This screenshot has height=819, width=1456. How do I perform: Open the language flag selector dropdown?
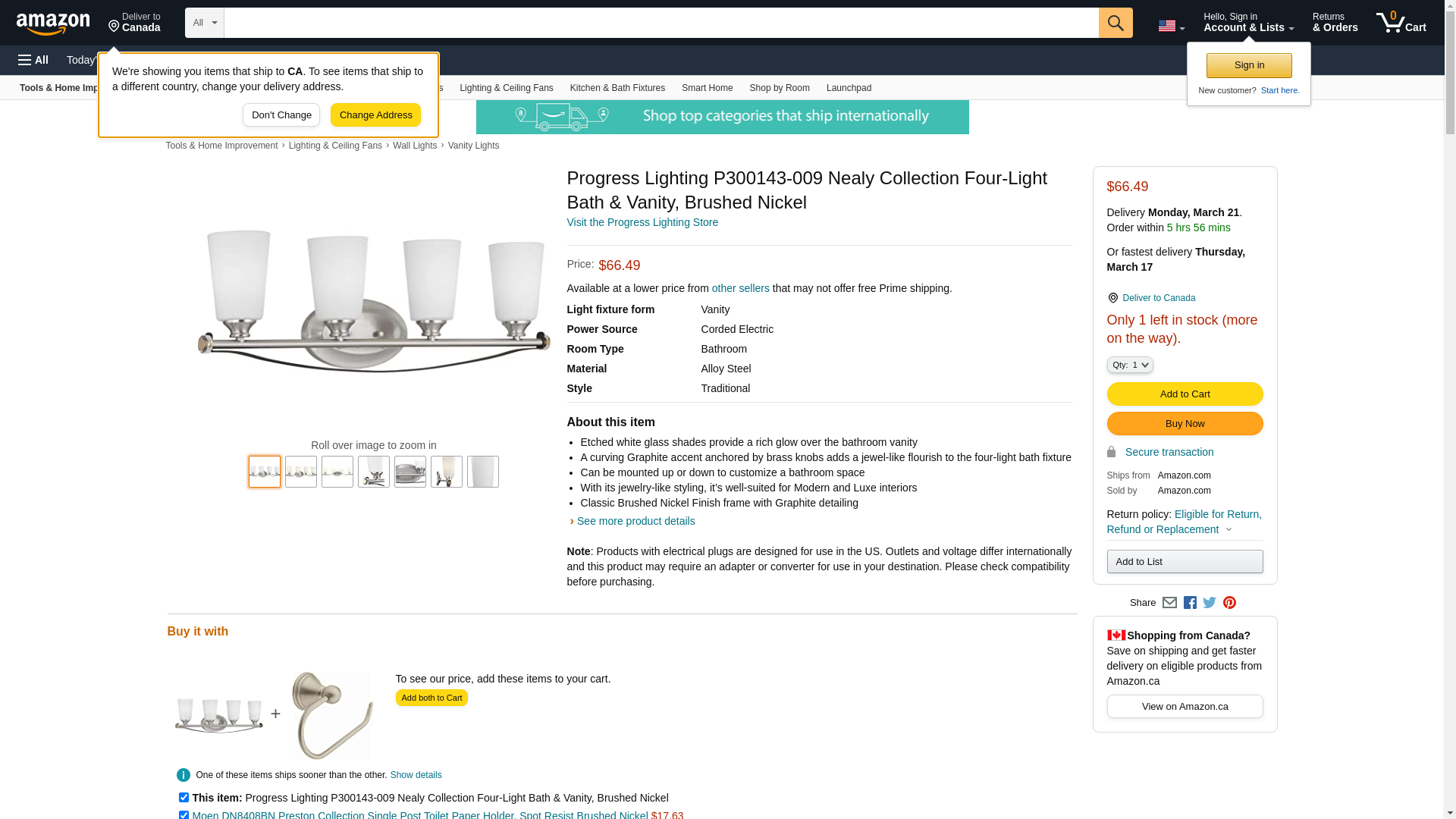point(1171,27)
